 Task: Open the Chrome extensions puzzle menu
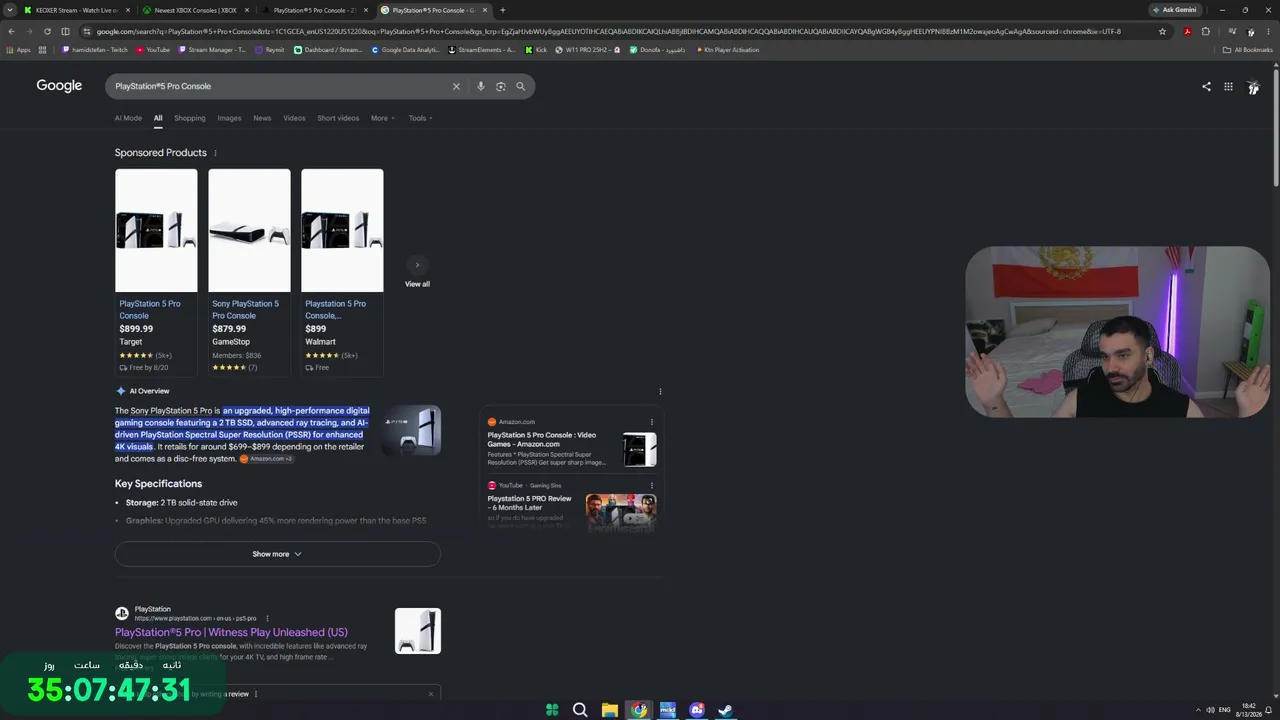point(1205,31)
